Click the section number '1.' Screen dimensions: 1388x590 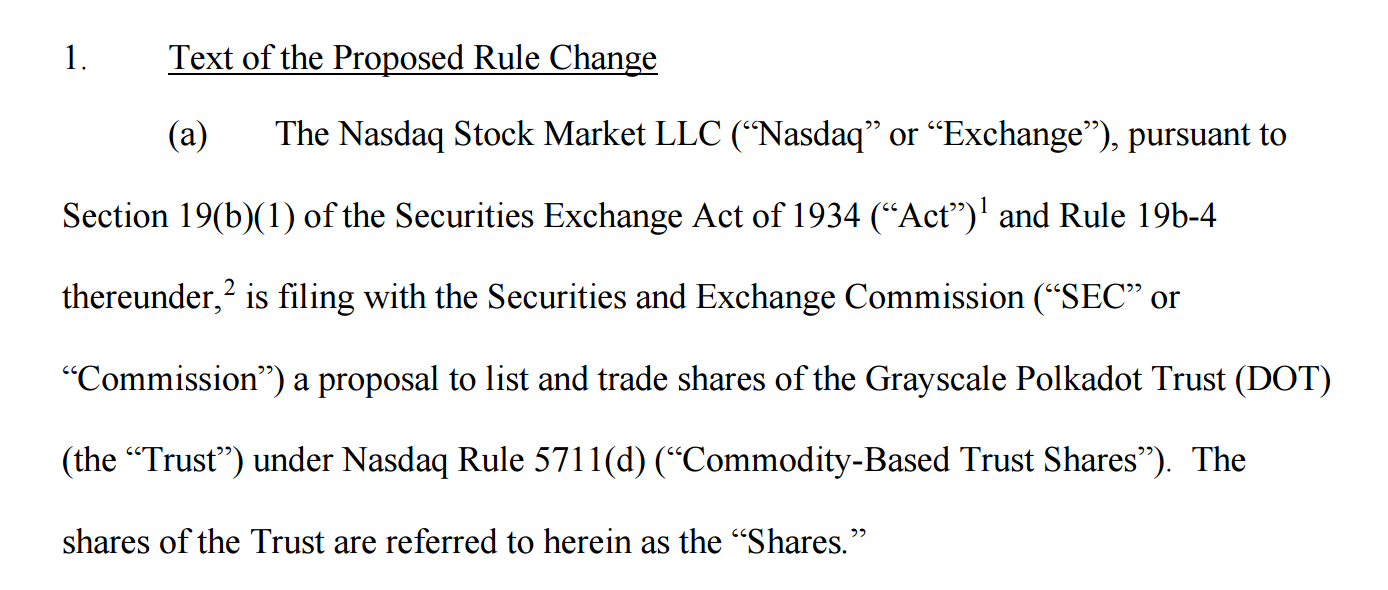75,58
